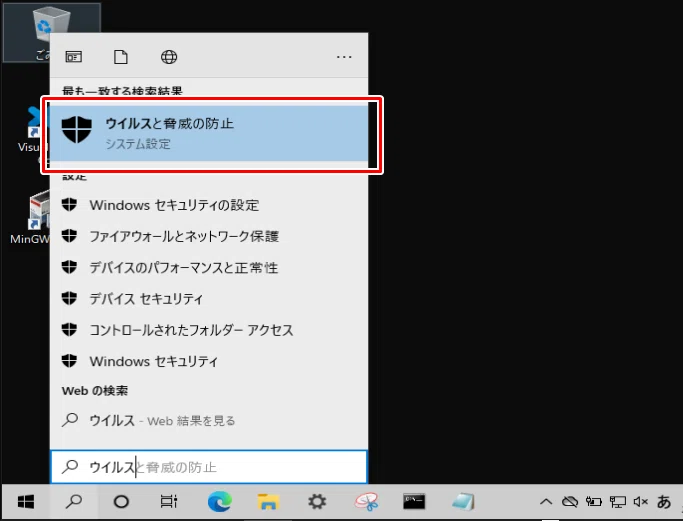This screenshot has width=683, height=521.
Task: Open Command Prompt from taskbar
Action: [414, 502]
